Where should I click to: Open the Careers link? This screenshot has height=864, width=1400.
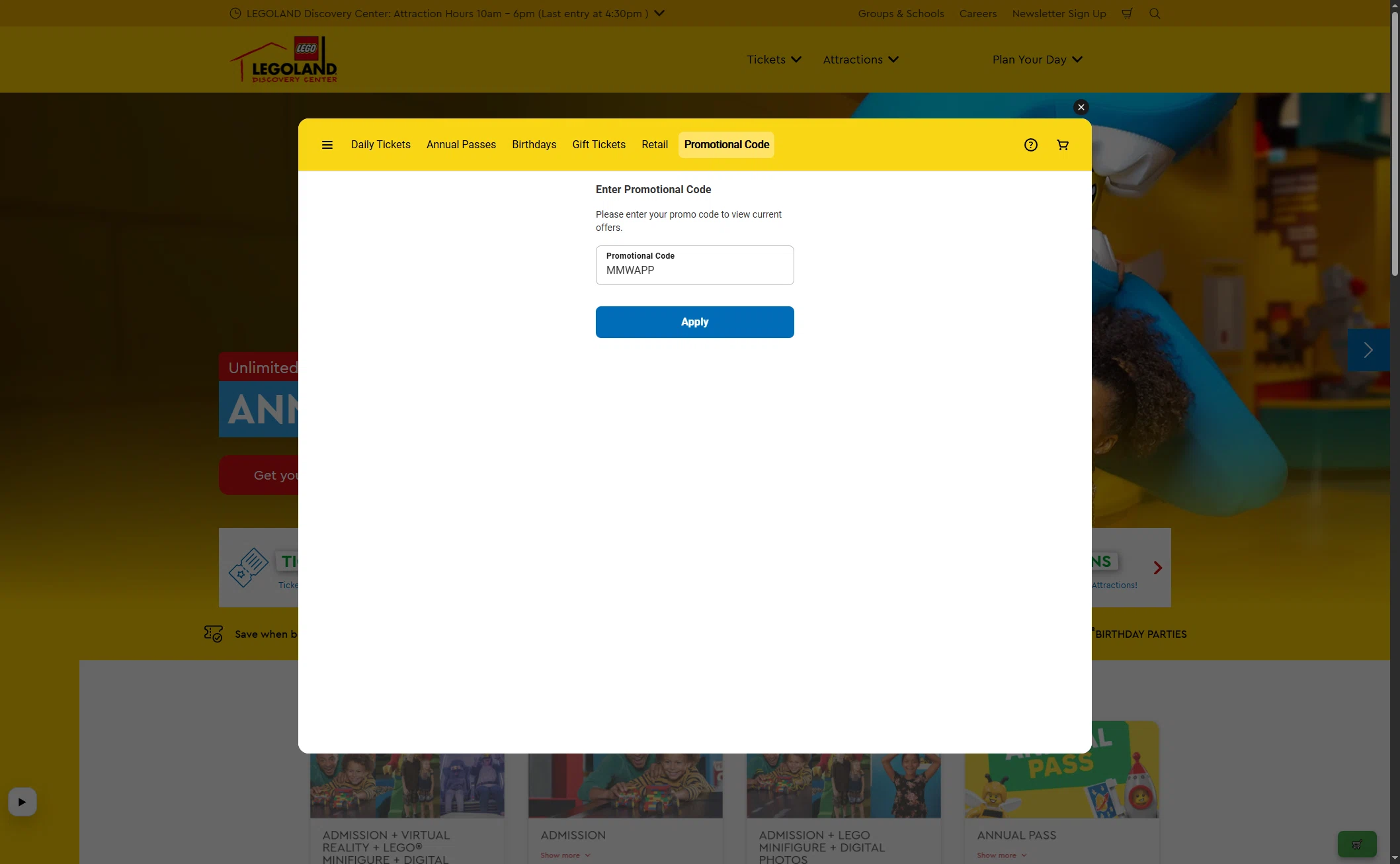coord(977,13)
